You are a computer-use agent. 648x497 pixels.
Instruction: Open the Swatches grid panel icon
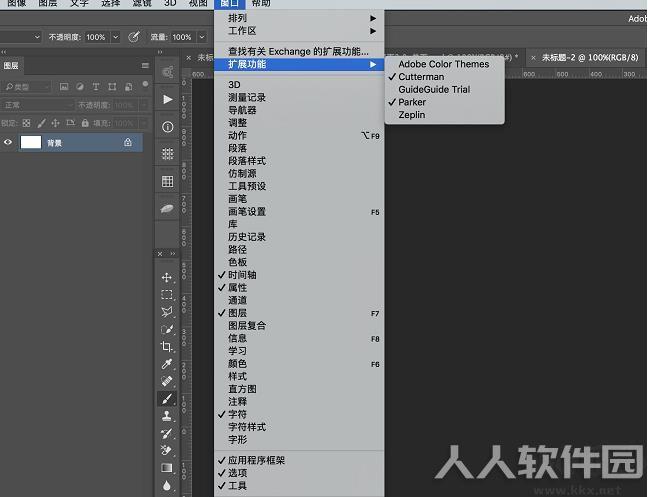click(167, 181)
